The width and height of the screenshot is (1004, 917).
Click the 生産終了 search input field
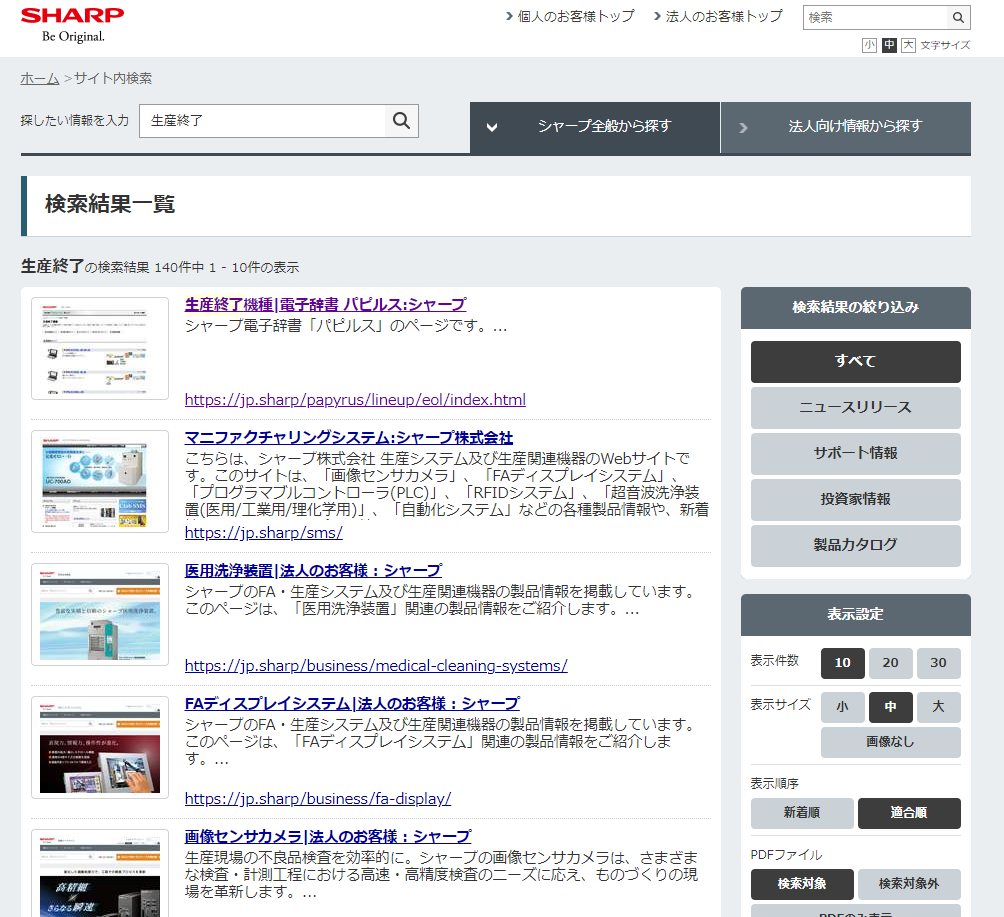point(262,121)
